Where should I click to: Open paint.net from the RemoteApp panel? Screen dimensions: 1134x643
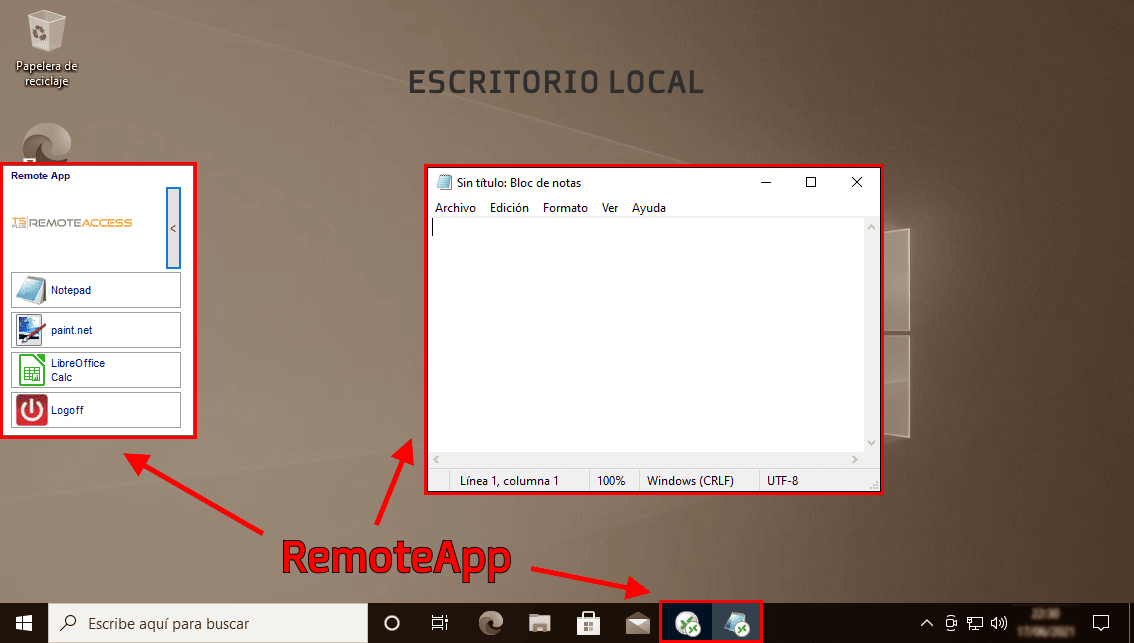coord(95,330)
